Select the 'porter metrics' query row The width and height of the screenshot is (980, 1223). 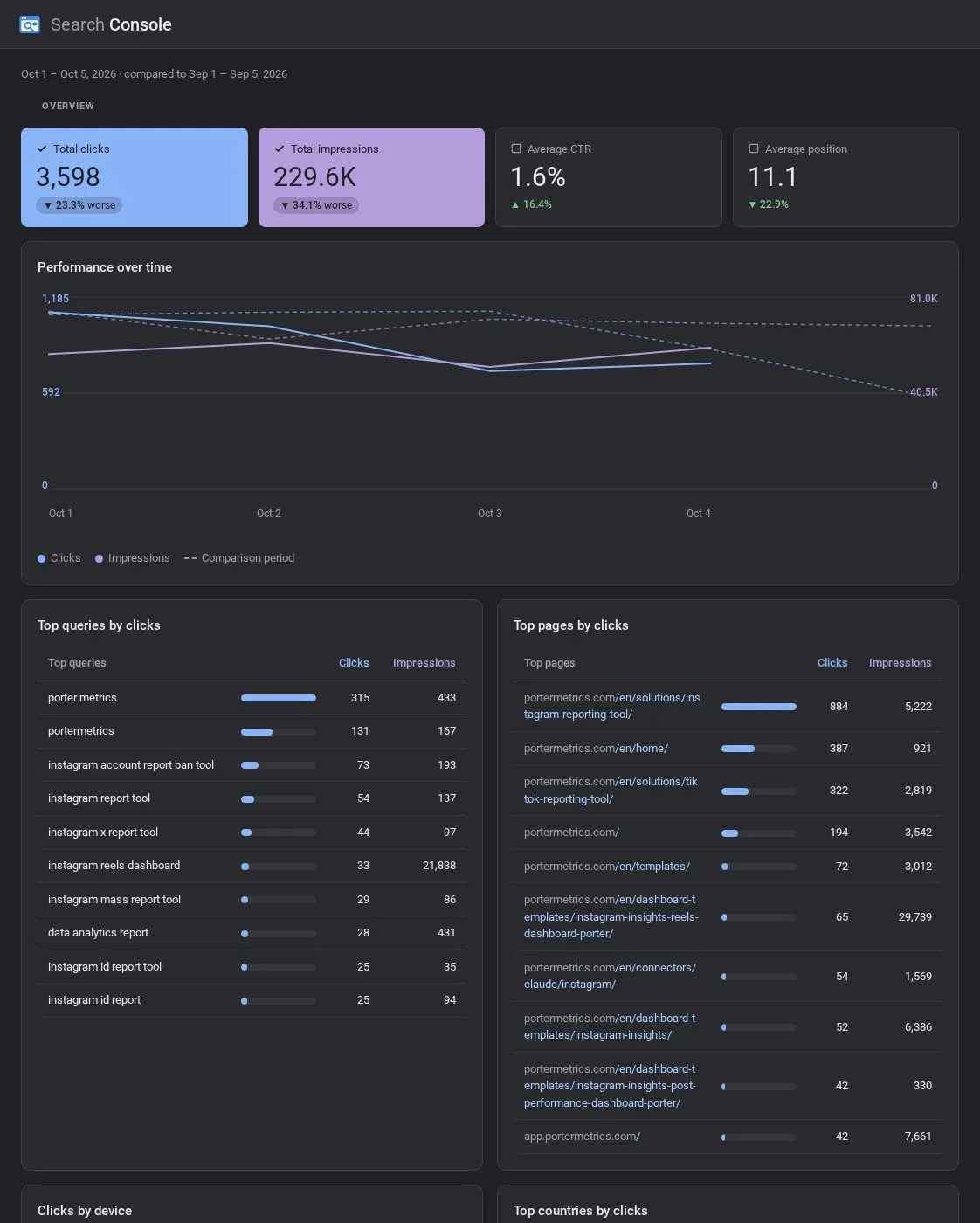pos(252,698)
